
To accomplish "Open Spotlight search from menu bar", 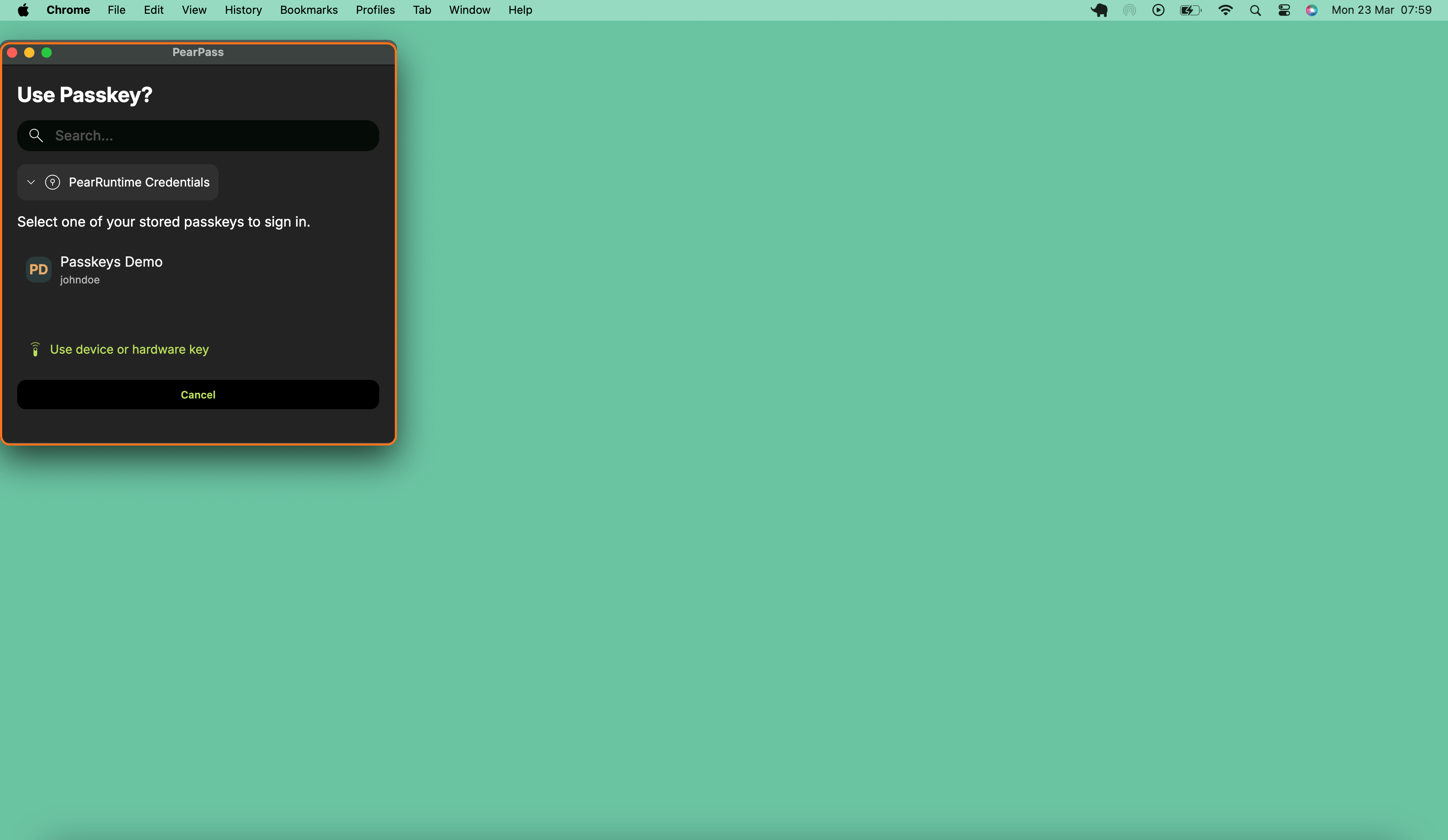I will [x=1255, y=10].
